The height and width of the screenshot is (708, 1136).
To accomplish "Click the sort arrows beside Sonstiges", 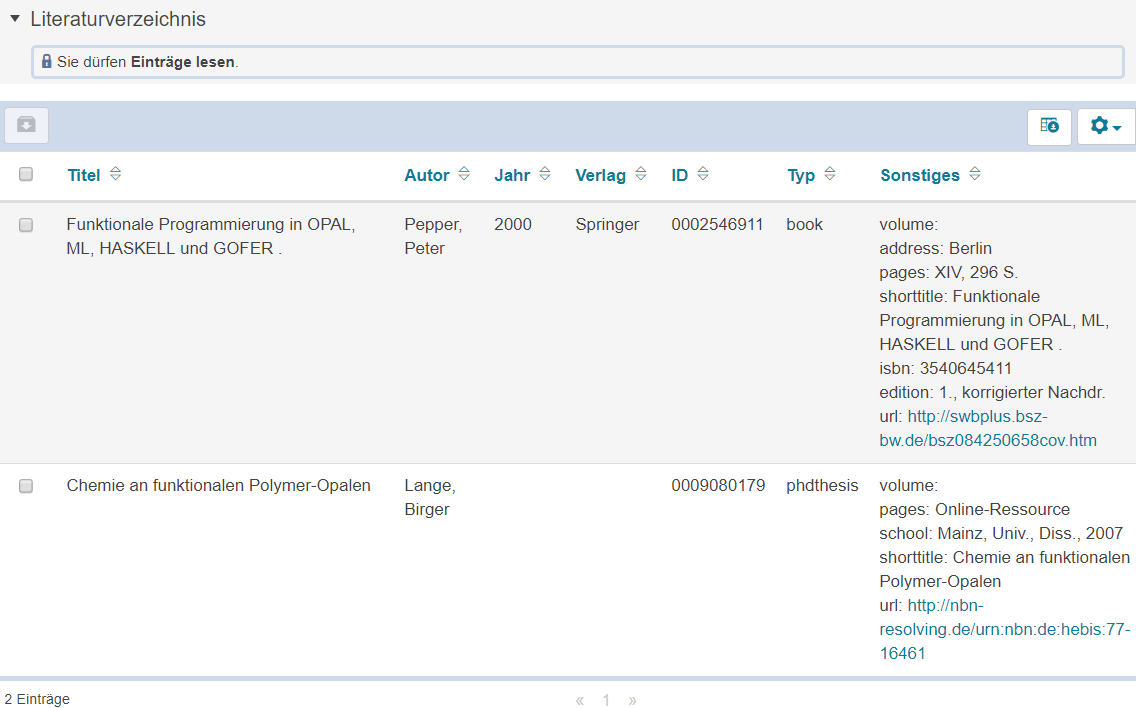I will tap(975, 174).
